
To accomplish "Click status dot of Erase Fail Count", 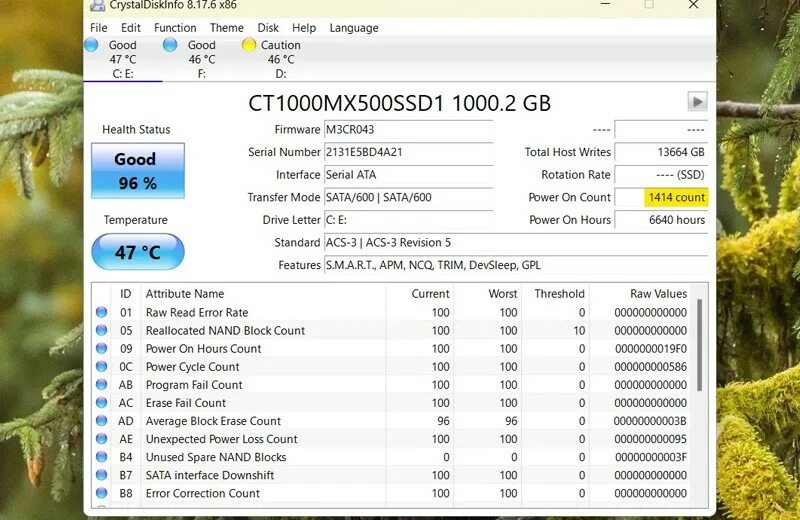I will tap(102, 403).
